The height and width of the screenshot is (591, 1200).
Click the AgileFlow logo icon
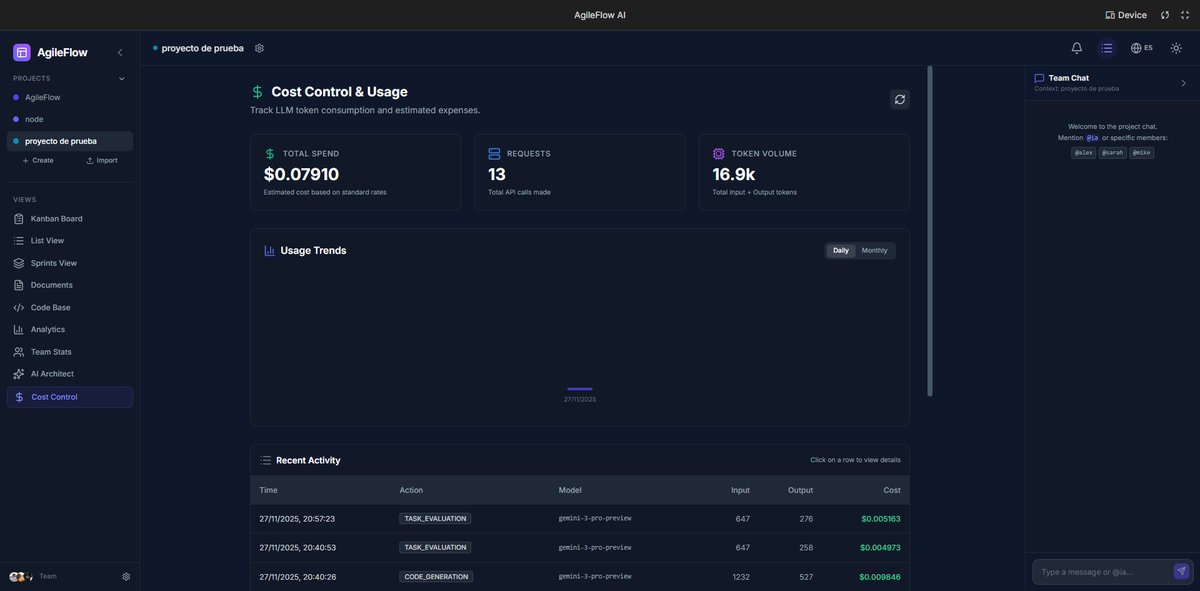22,52
